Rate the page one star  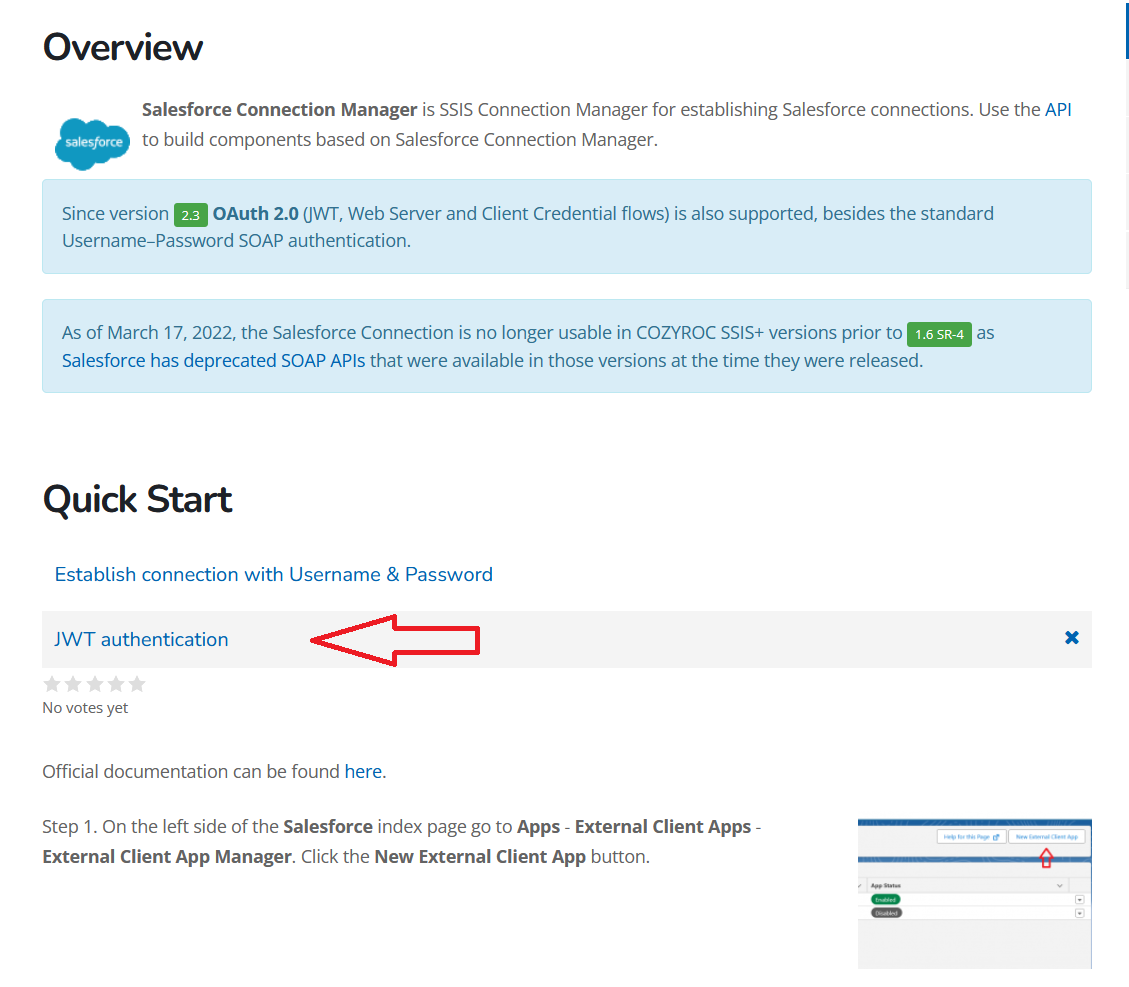coord(52,685)
